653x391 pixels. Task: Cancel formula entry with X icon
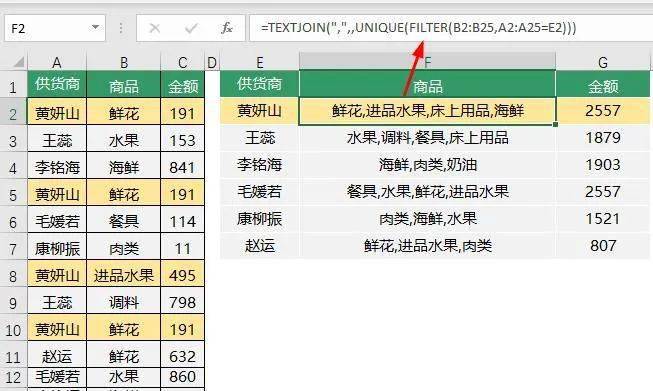[155, 28]
